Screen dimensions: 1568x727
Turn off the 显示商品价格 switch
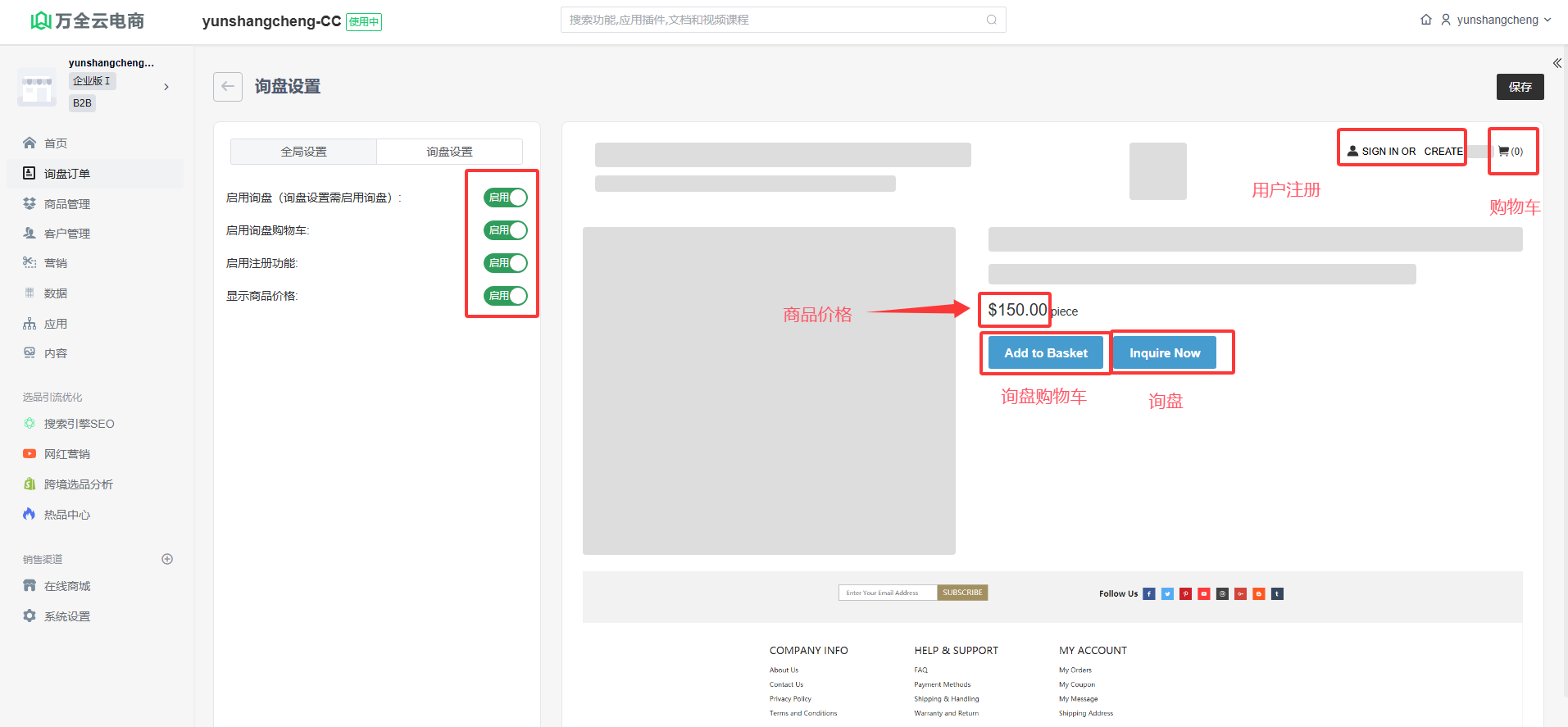click(505, 296)
